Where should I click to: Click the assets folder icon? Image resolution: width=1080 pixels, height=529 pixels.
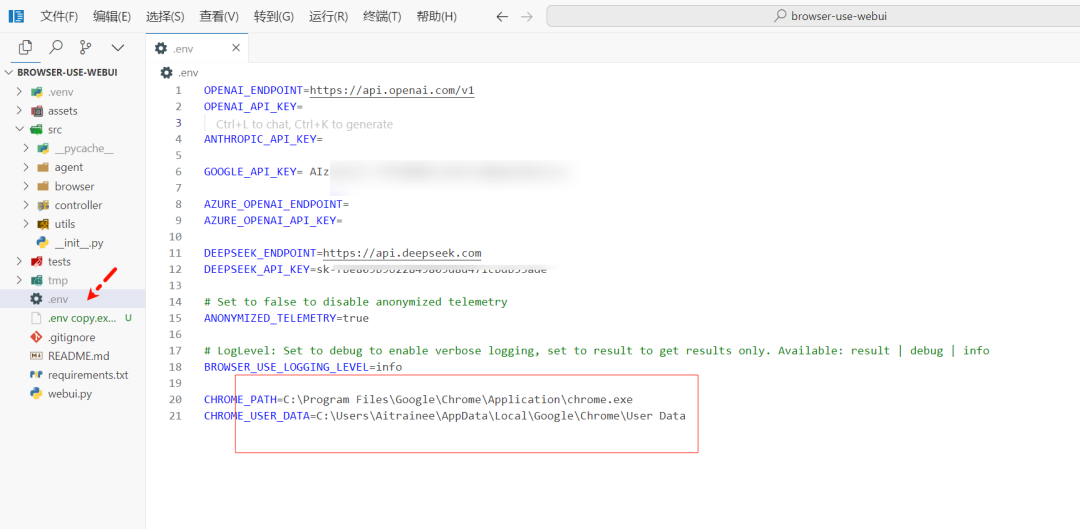37,111
